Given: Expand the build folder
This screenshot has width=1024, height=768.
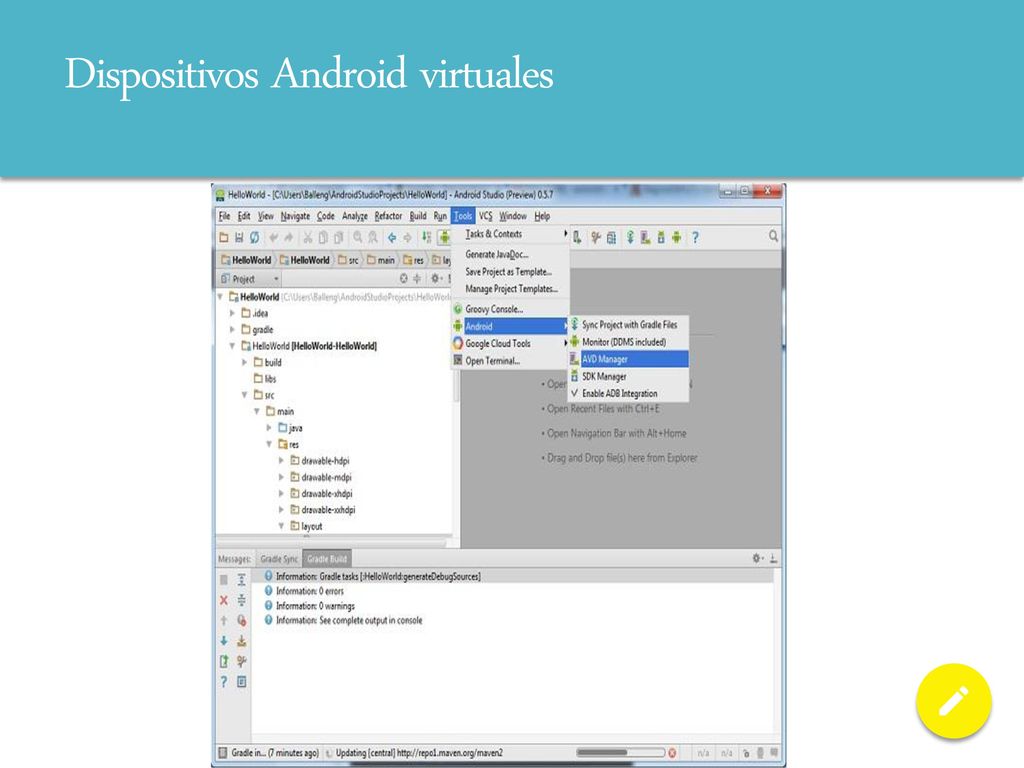Looking at the screenshot, I should pos(245,362).
